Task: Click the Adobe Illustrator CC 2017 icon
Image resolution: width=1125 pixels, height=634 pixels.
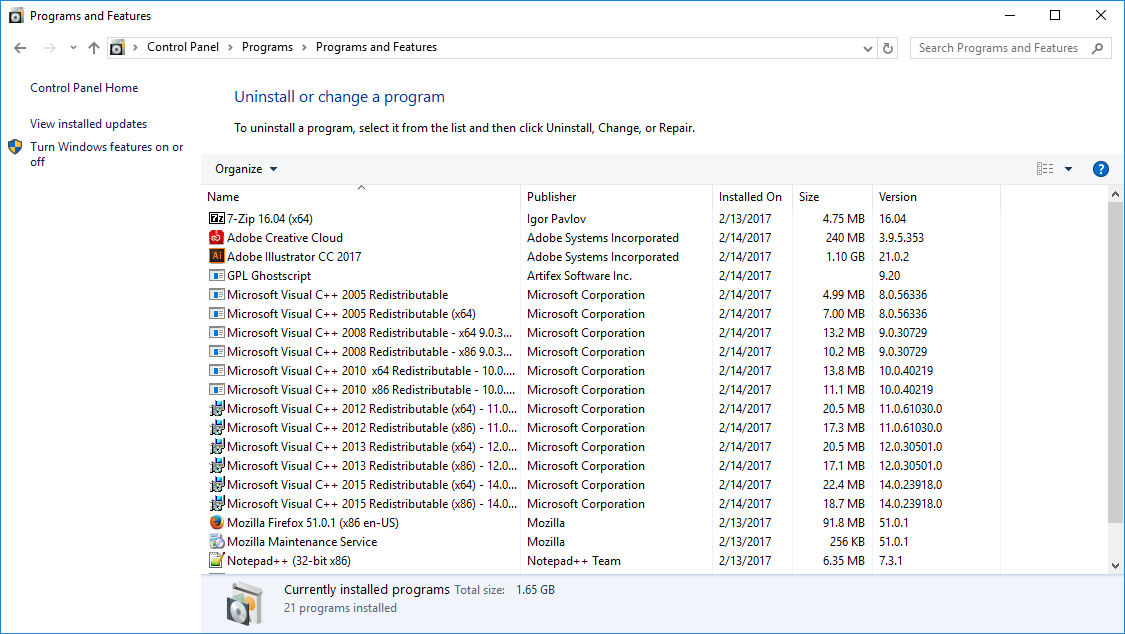Action: [x=217, y=257]
